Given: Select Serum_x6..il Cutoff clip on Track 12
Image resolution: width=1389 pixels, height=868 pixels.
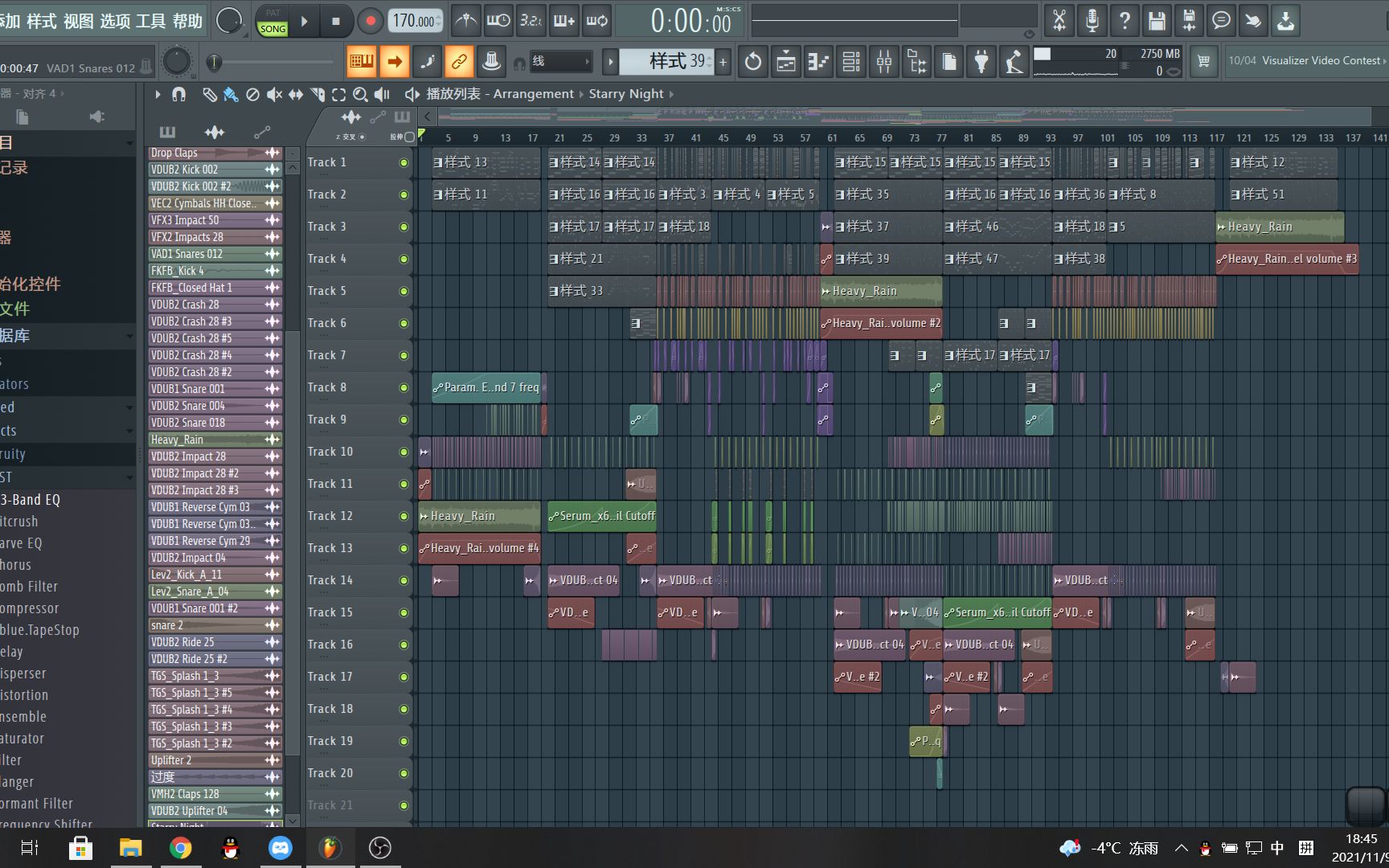Looking at the screenshot, I should coord(601,516).
